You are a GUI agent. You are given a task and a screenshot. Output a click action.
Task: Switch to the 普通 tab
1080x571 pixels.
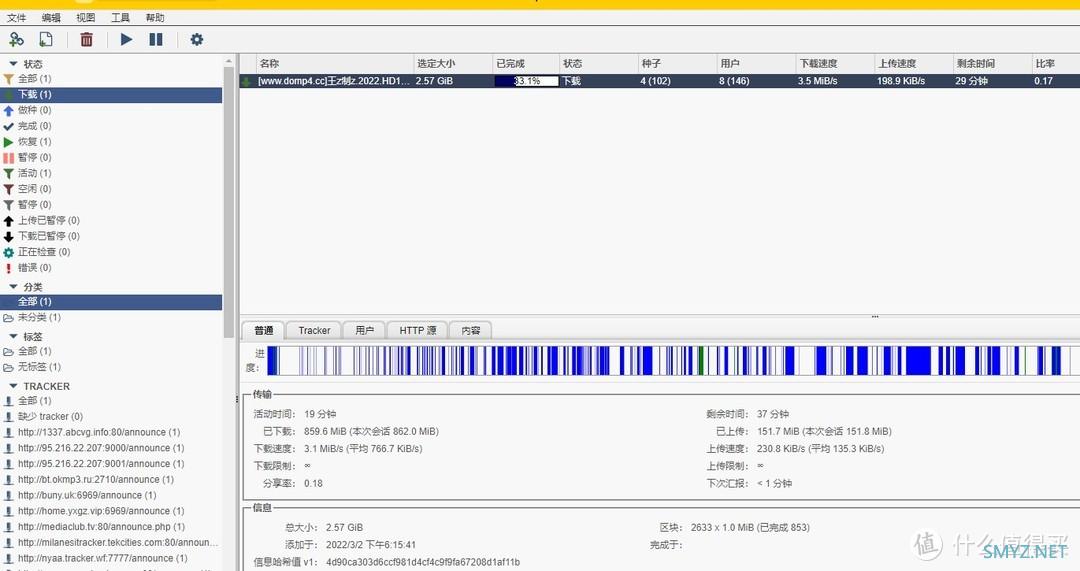click(264, 331)
